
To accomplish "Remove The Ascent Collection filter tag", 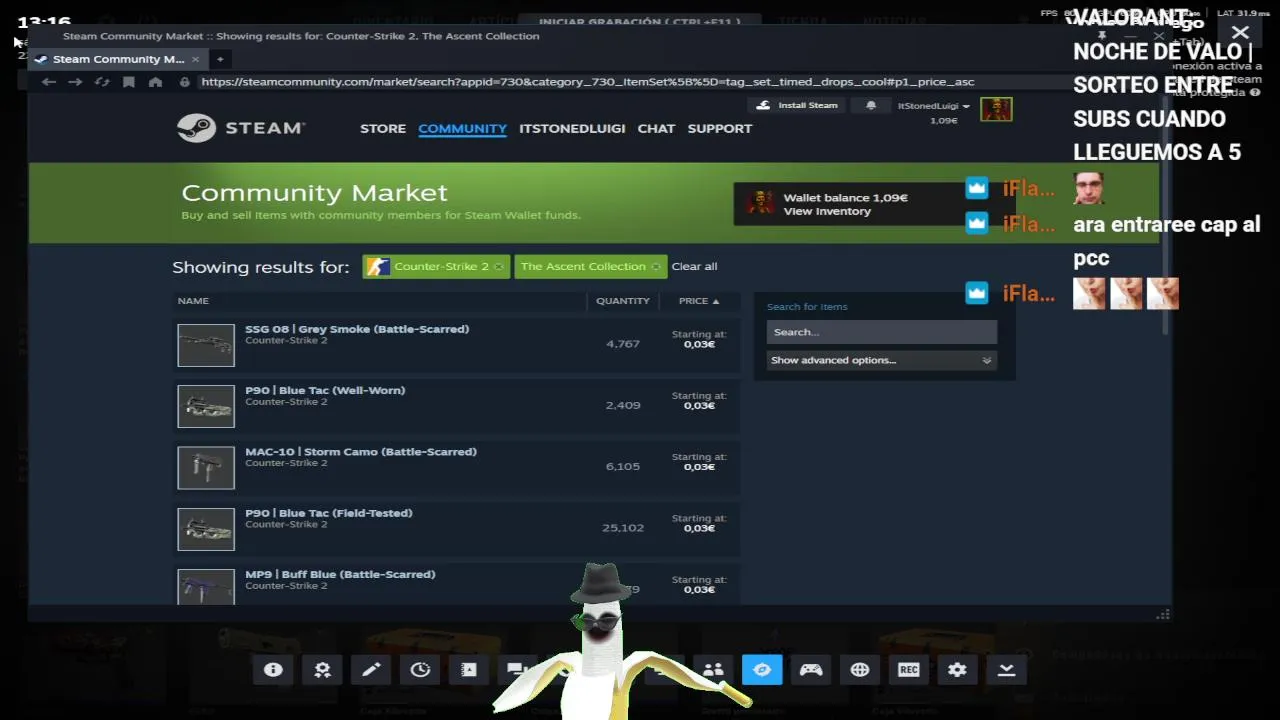I will tap(655, 267).
